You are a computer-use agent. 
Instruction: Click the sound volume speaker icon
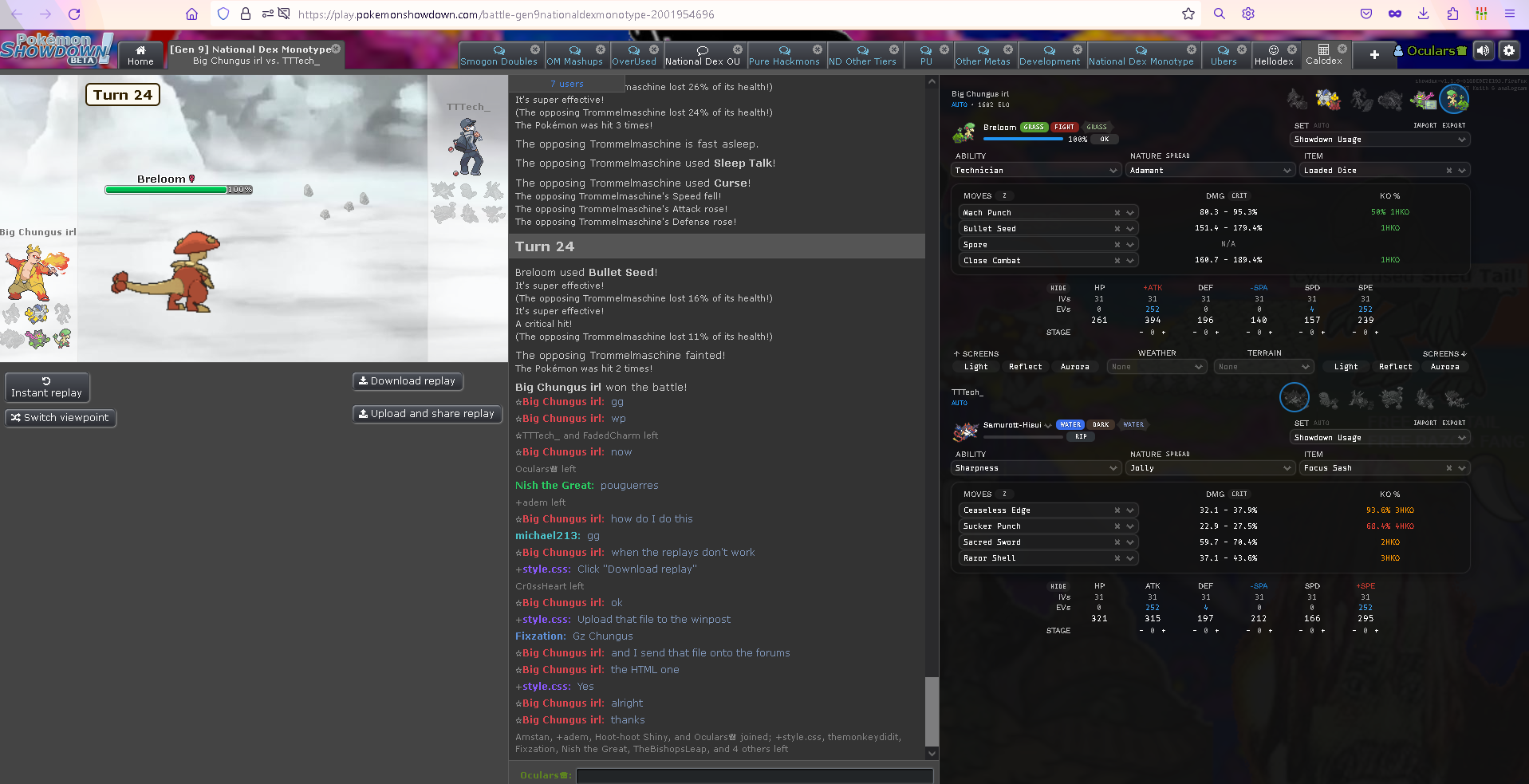coord(1483,51)
